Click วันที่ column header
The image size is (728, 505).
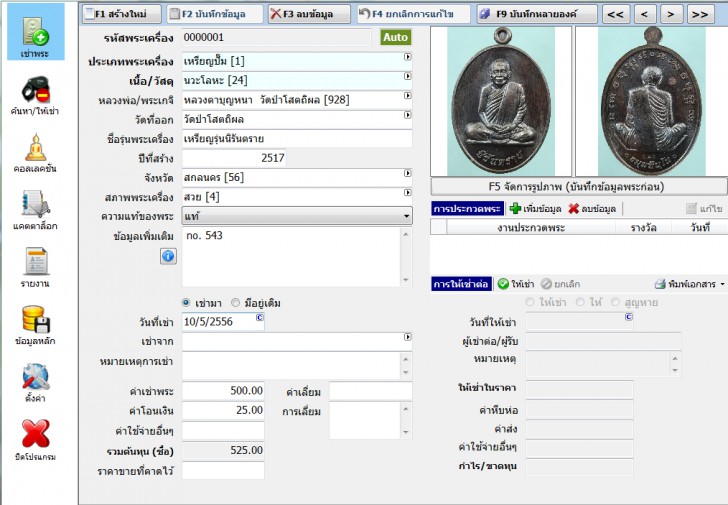tap(700, 227)
